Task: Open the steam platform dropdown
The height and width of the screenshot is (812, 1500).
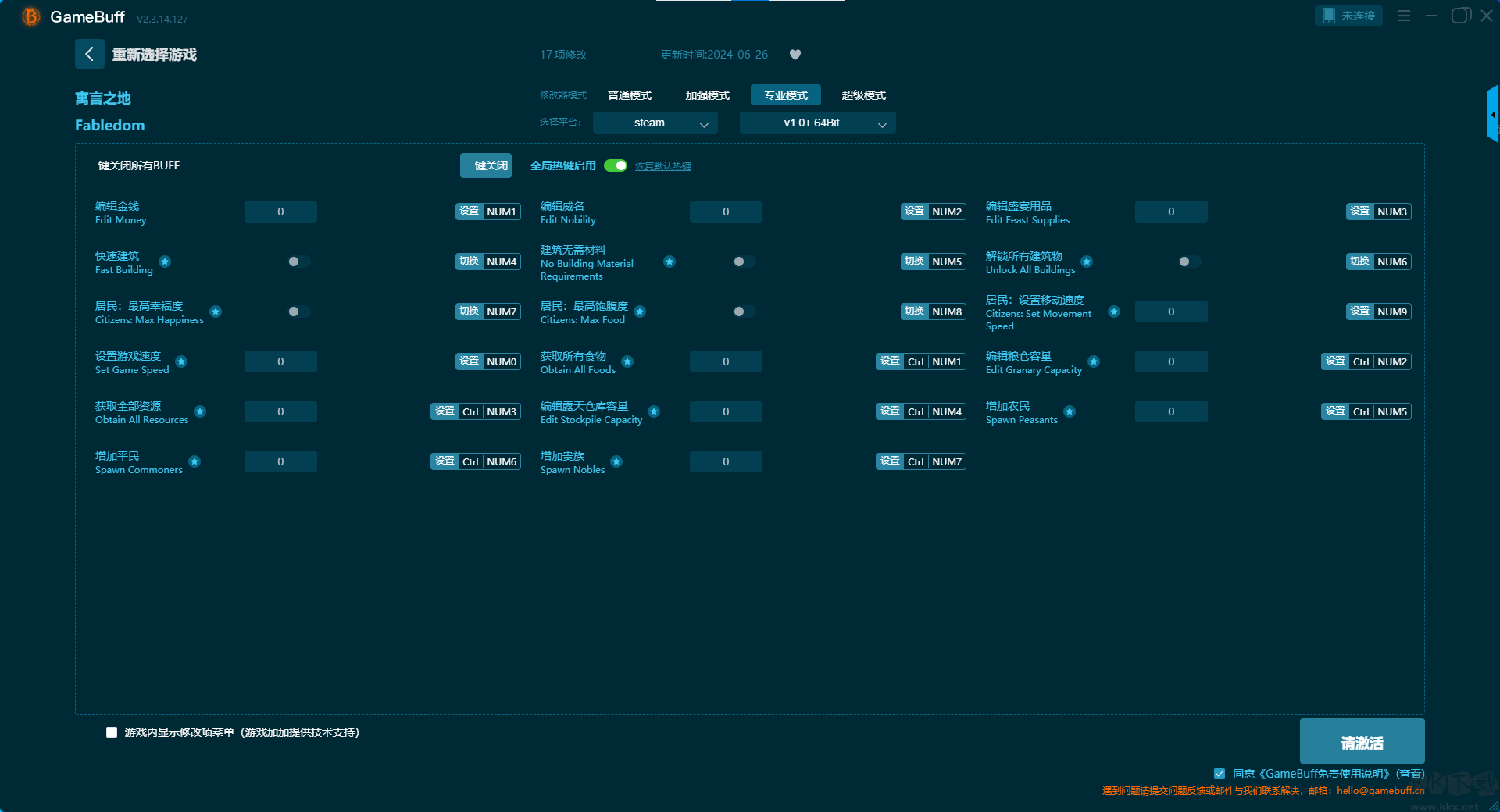Action: click(x=655, y=123)
